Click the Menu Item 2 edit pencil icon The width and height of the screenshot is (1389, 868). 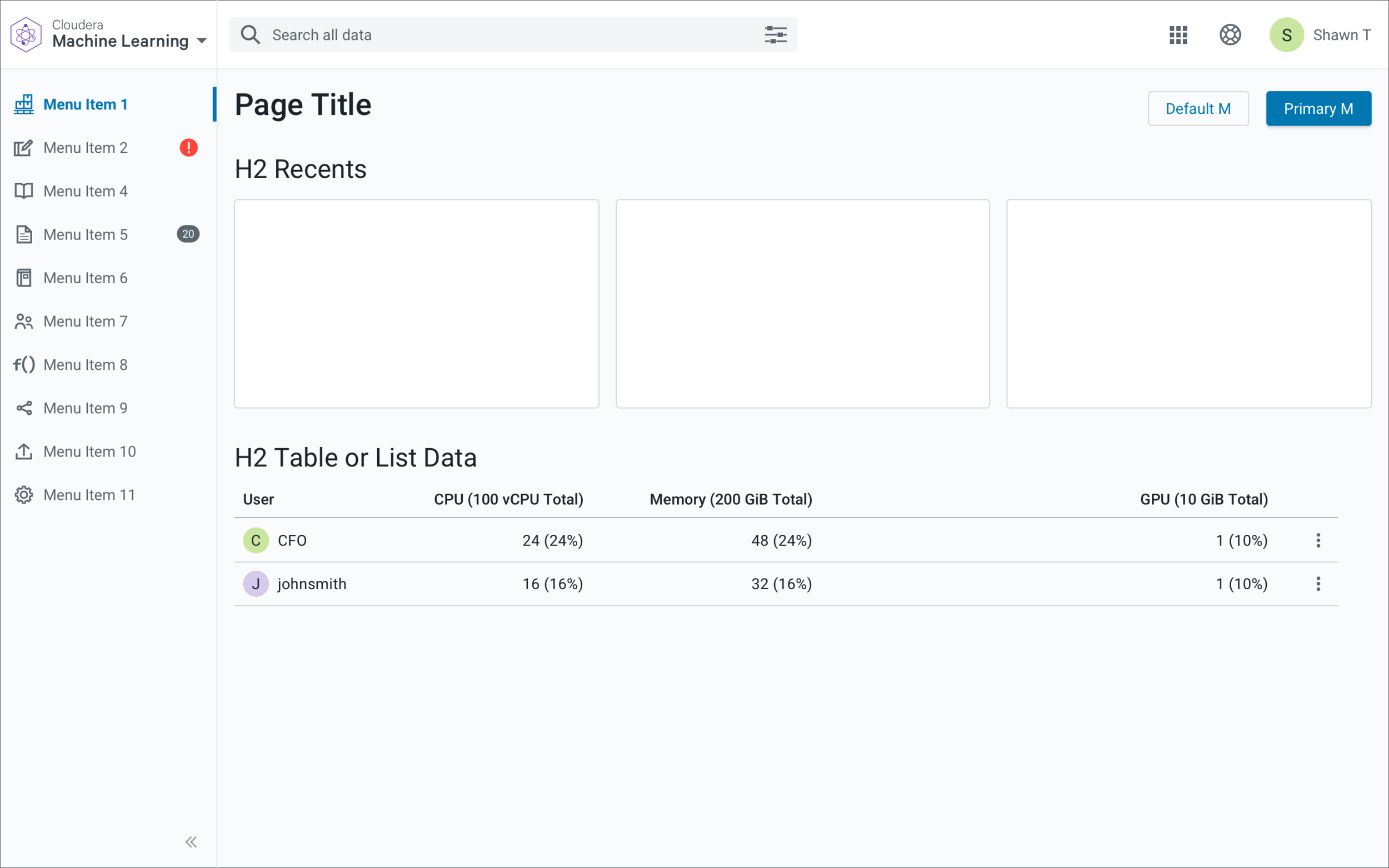[23, 148]
